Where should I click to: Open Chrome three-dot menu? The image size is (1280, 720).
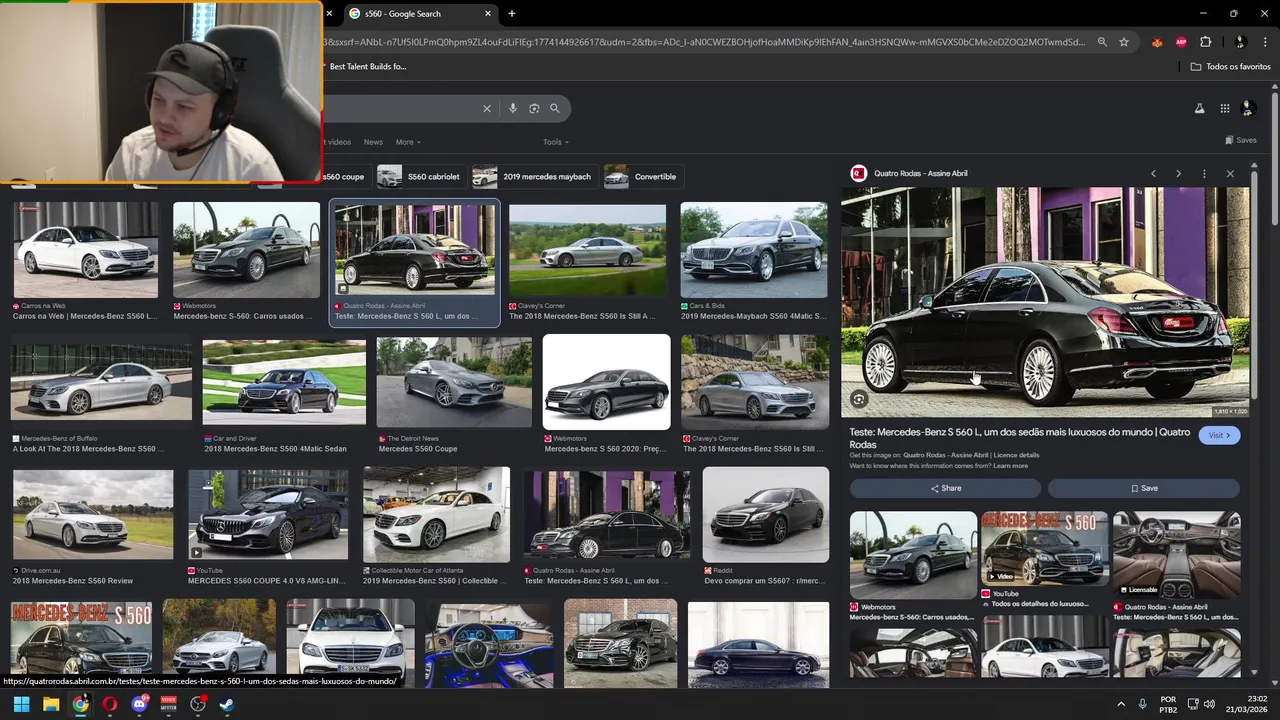[x=1265, y=42]
